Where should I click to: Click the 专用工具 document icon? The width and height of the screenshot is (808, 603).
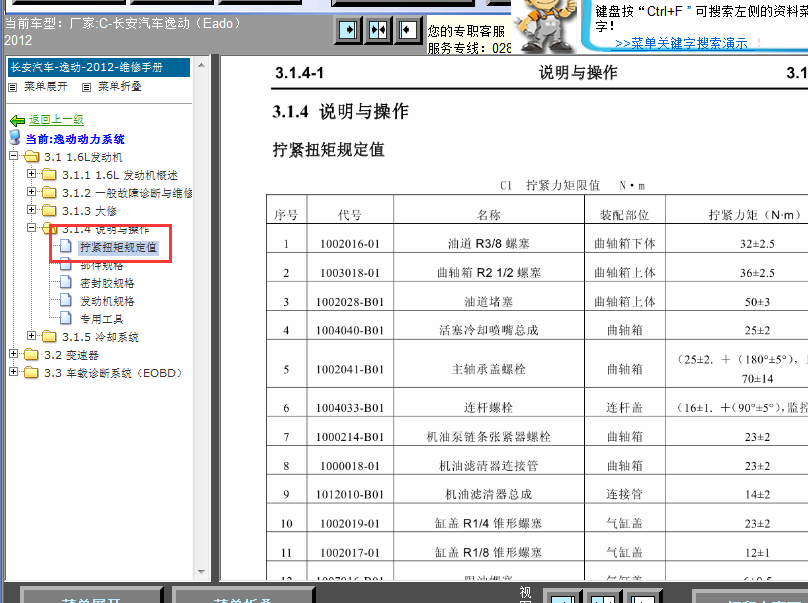pos(65,318)
